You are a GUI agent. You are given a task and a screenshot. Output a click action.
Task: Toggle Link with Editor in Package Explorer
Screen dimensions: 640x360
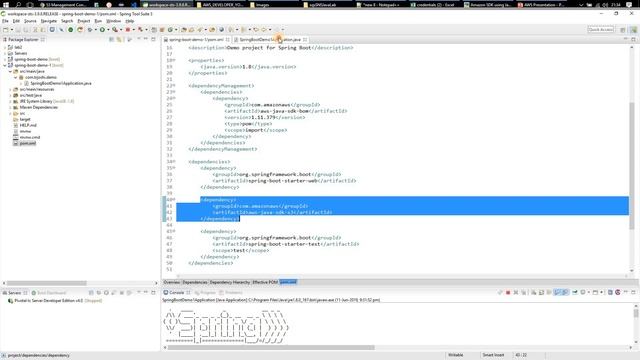(x=119, y=40)
